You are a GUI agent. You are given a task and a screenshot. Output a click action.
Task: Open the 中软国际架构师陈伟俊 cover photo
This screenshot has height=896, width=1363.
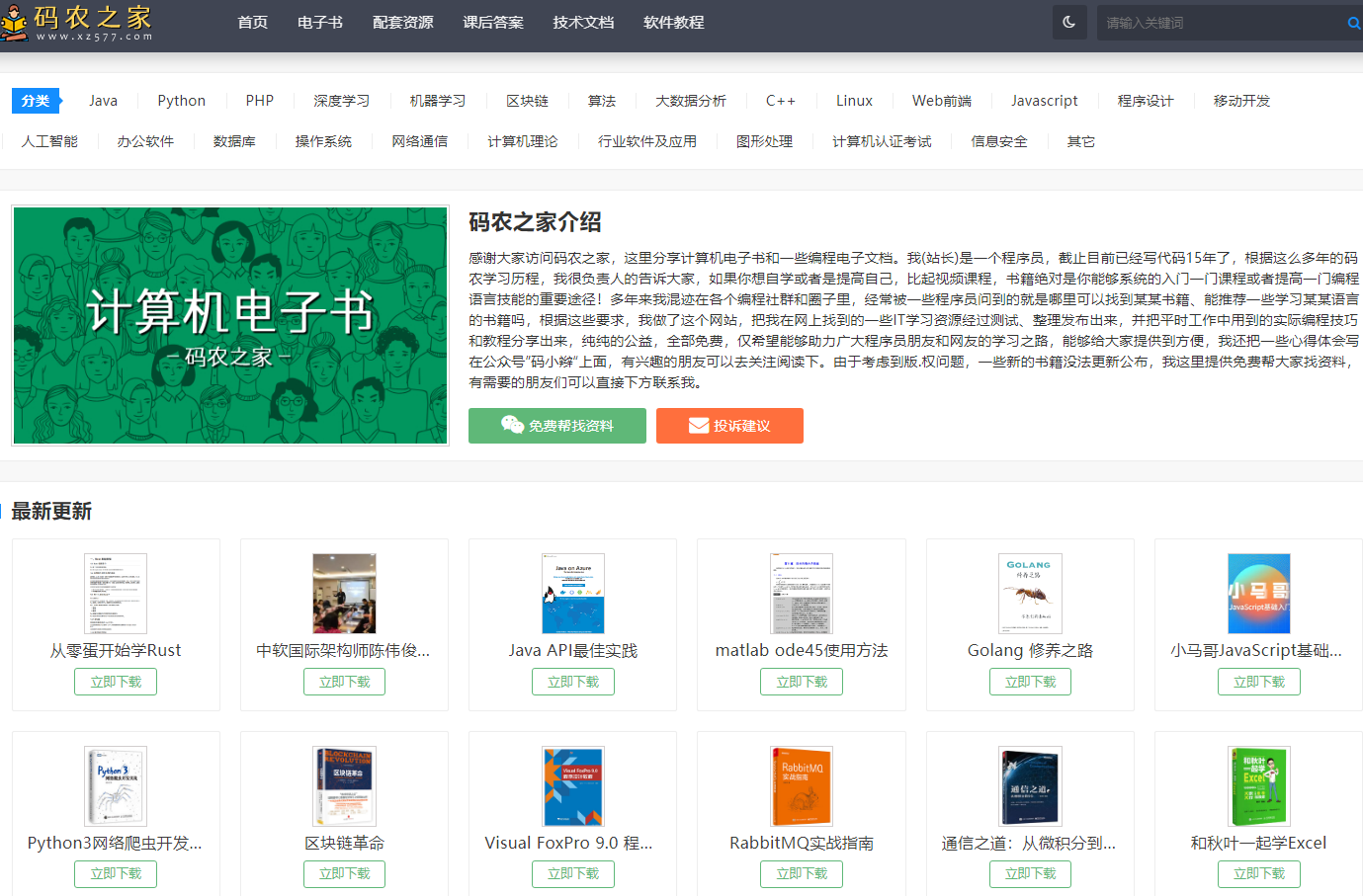[345, 593]
